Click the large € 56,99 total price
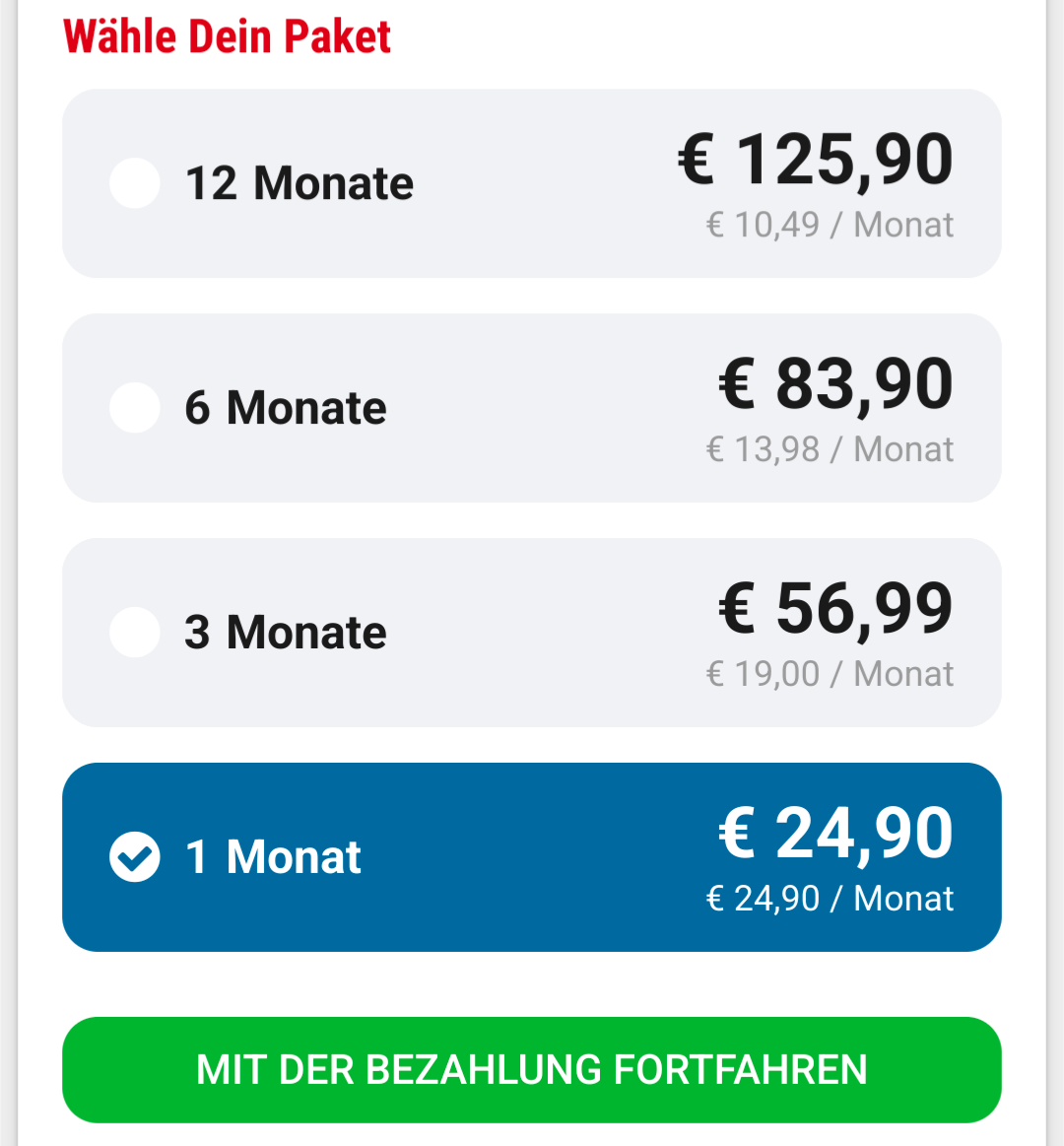The height and width of the screenshot is (1146, 1064). point(835,609)
